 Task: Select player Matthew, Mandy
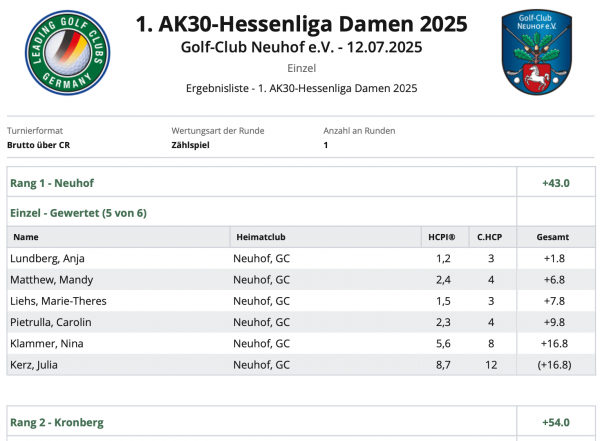pyautogui.click(x=52, y=280)
